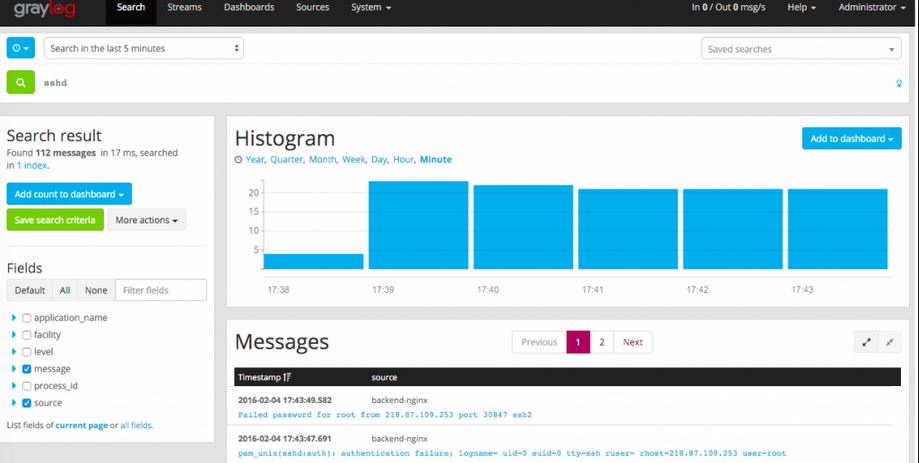Open the Search tab in navbar
Image resolution: width=919 pixels, height=463 pixels.
[x=131, y=8]
